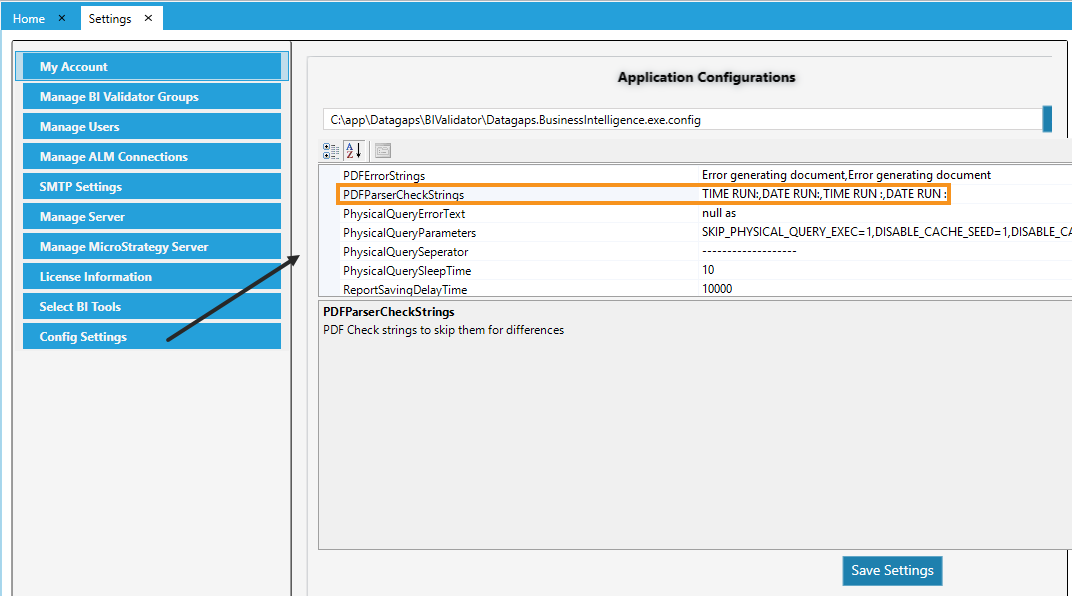Image resolution: width=1072 pixels, height=596 pixels.
Task: Edit the sleep time value 10
Action: 708,270
